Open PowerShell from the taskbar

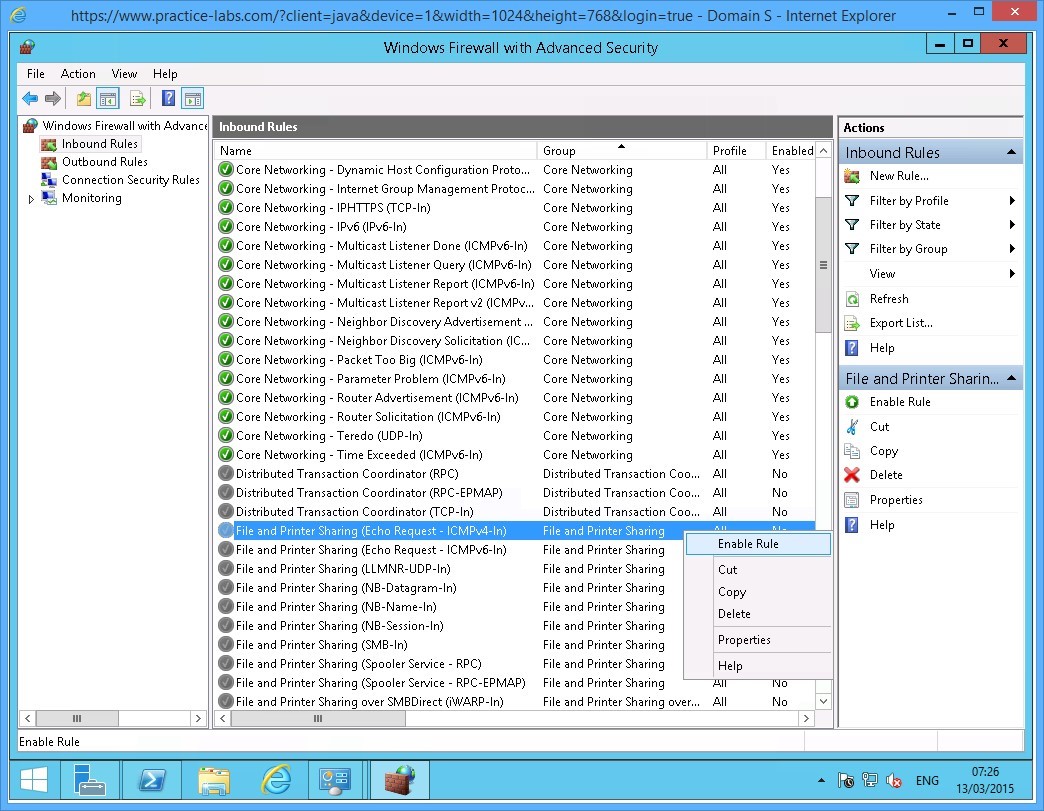point(152,780)
